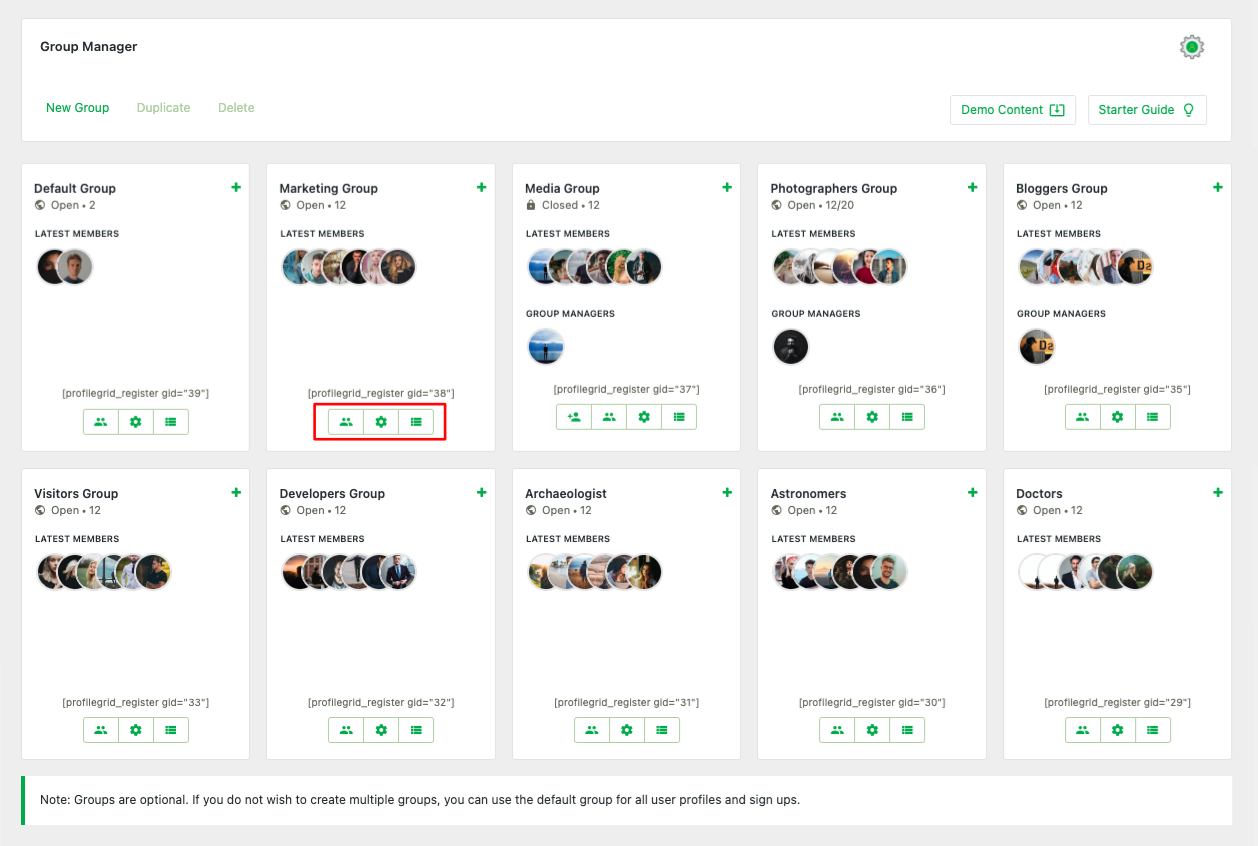Open Doctors group fields list icon

pyautogui.click(x=1153, y=730)
